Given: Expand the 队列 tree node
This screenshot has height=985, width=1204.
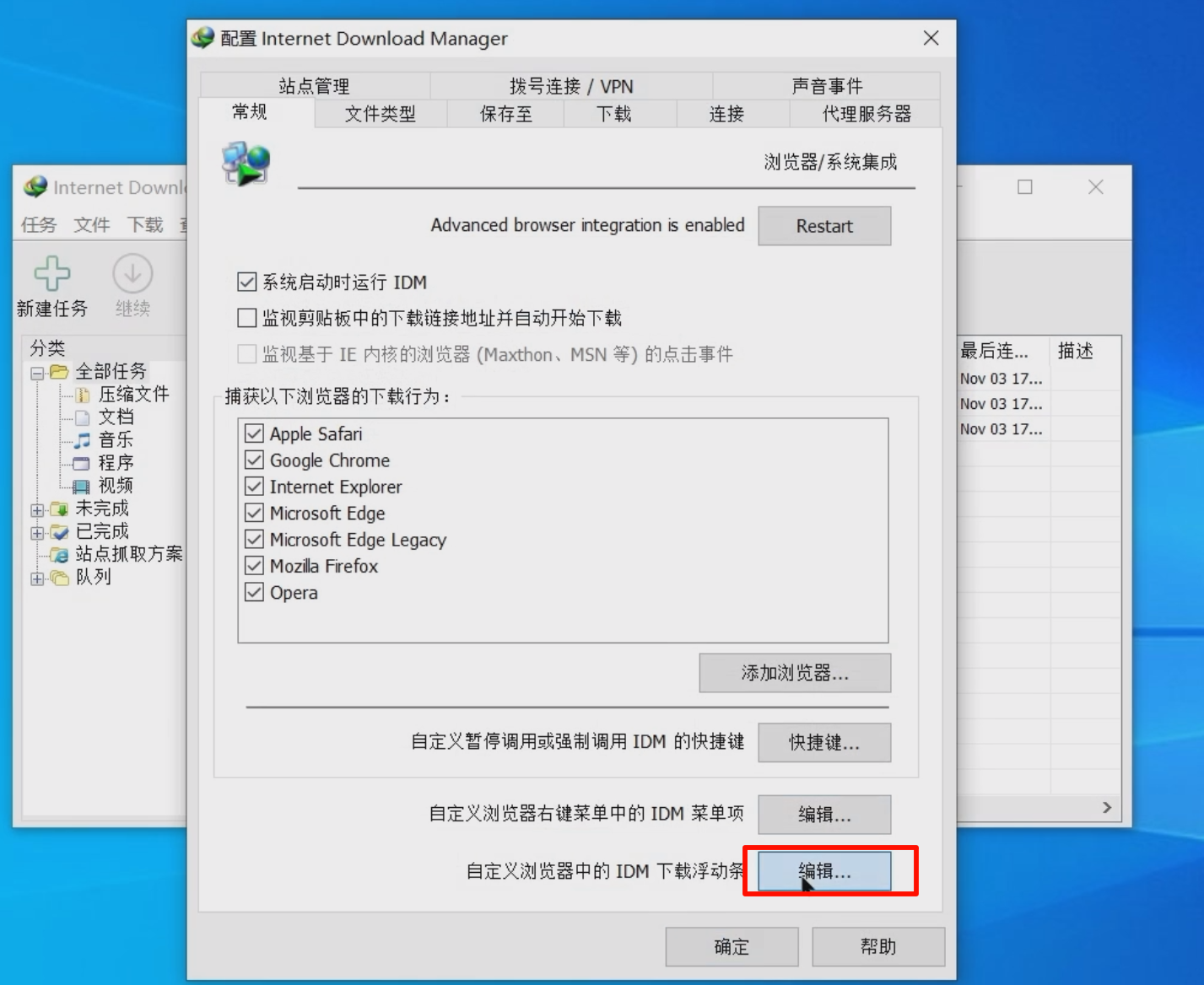Looking at the screenshot, I should tap(37, 578).
